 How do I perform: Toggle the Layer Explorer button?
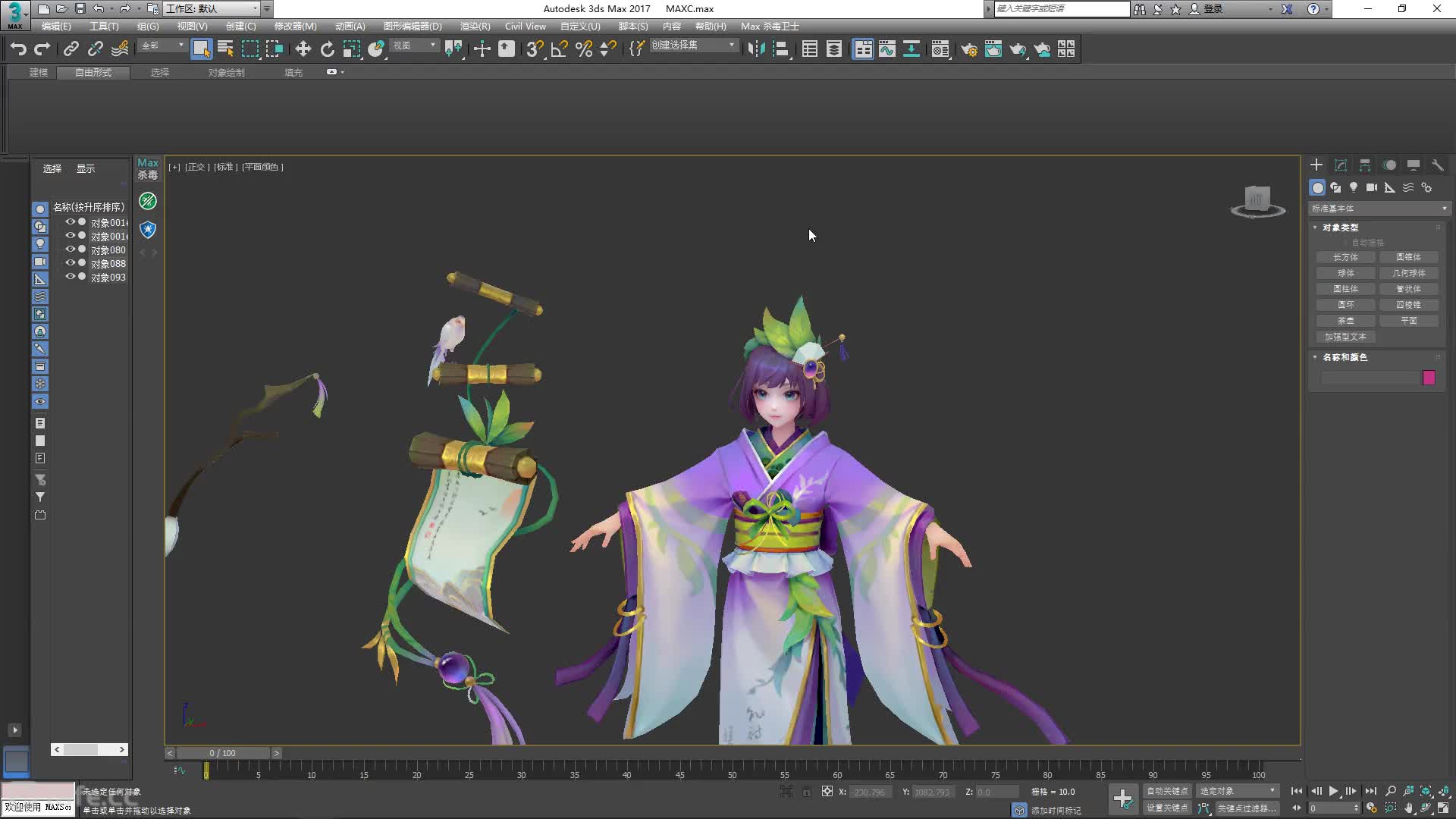tap(833, 49)
